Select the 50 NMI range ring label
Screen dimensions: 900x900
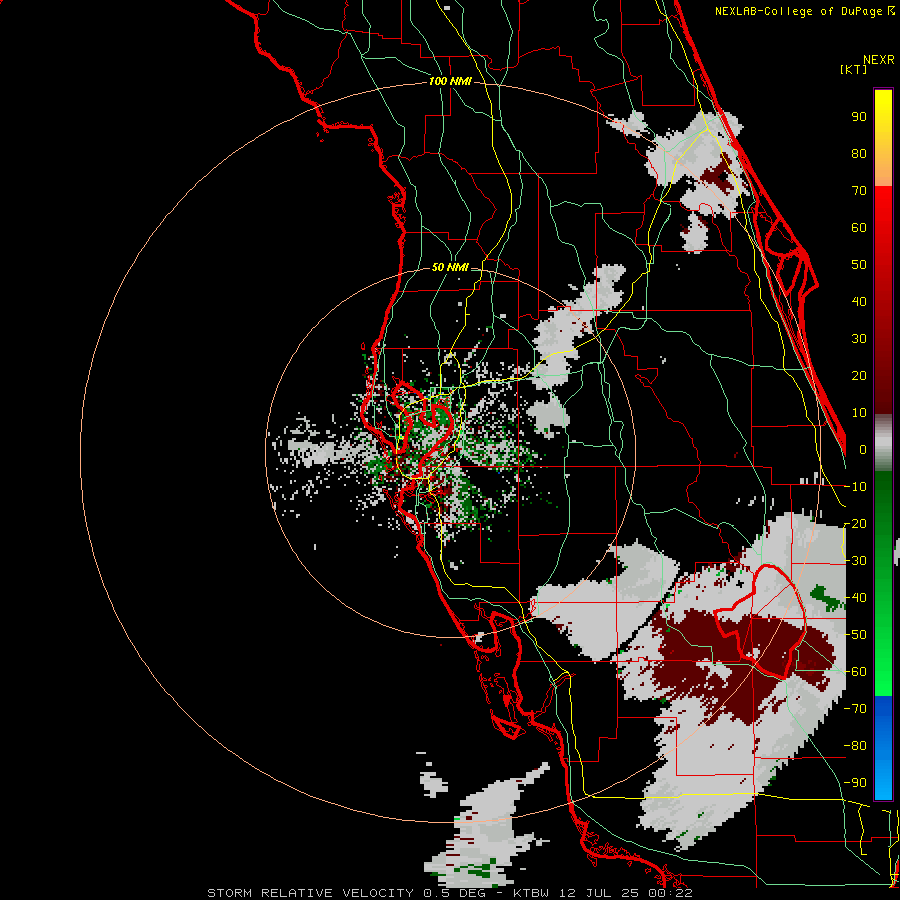click(x=450, y=267)
